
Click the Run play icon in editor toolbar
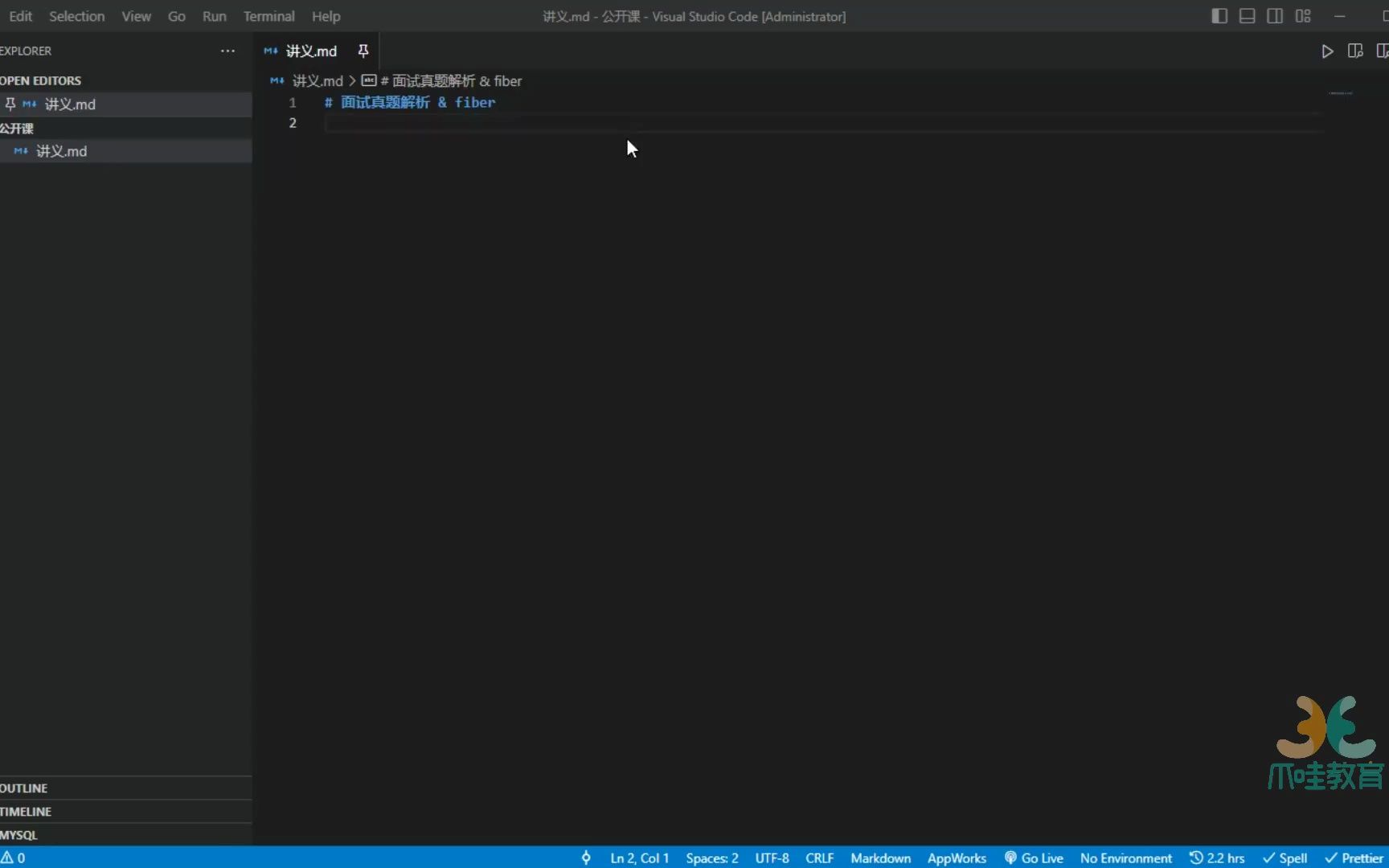[x=1327, y=51]
